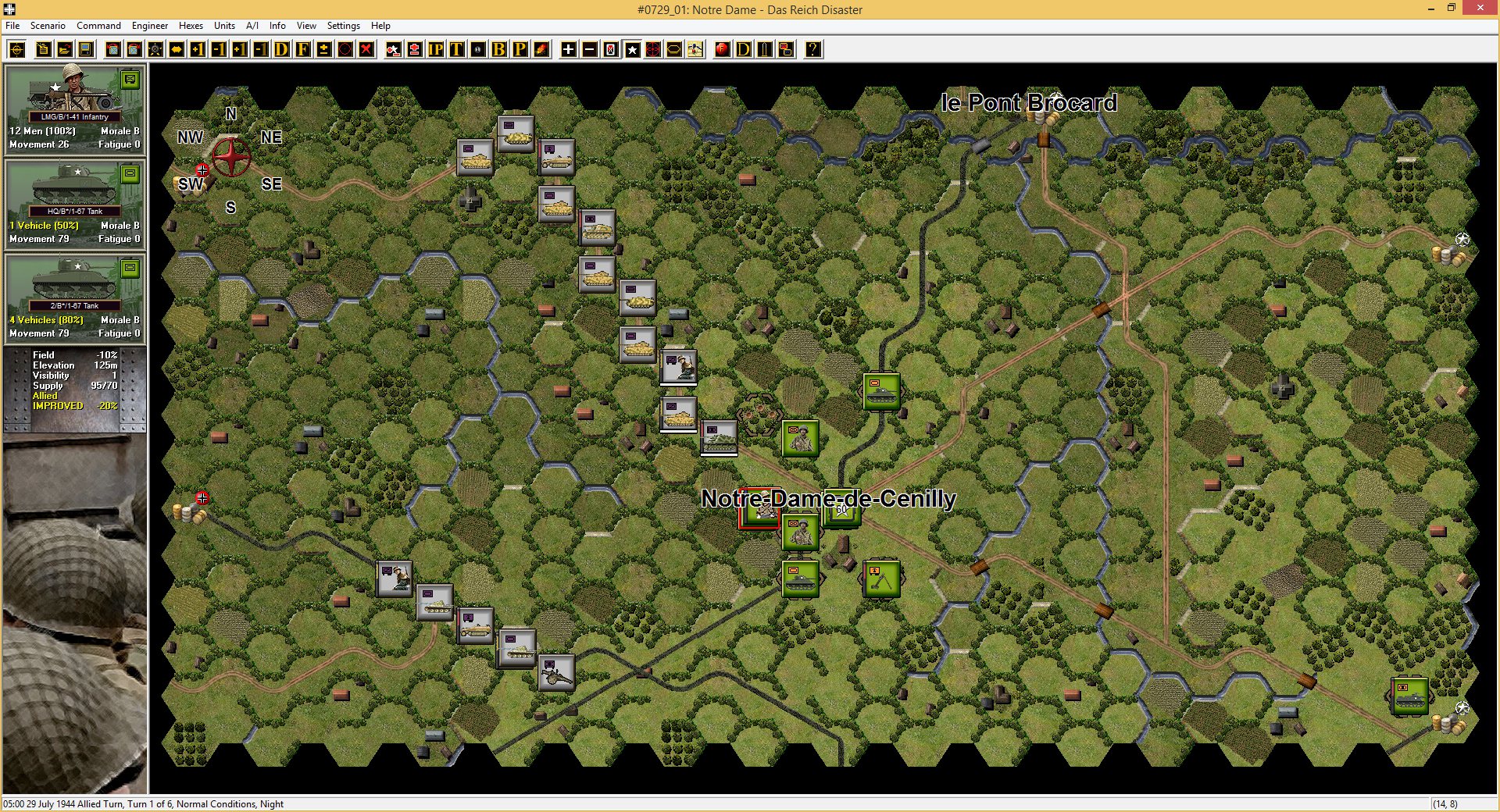This screenshot has height=812, width=1500.
Task: Click the red cross over minus icon
Action: [415, 49]
